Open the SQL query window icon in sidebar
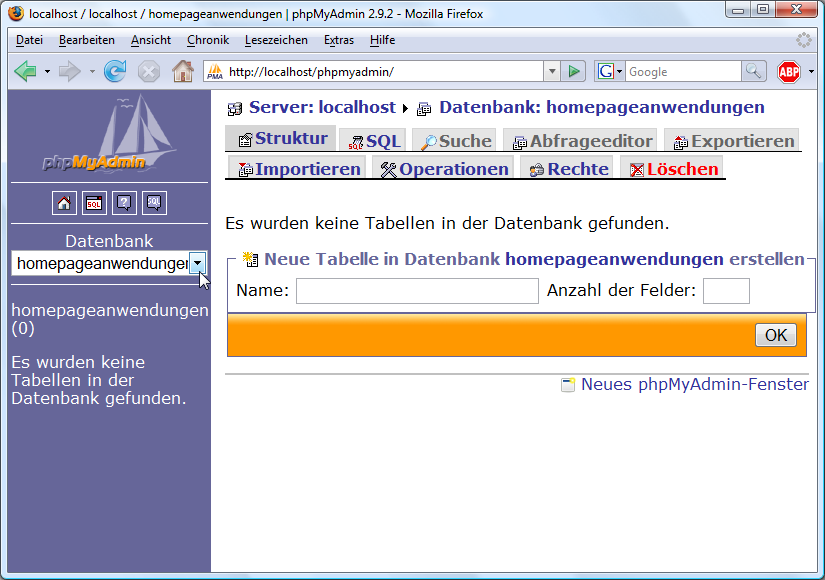The width and height of the screenshot is (825, 580). [94, 203]
